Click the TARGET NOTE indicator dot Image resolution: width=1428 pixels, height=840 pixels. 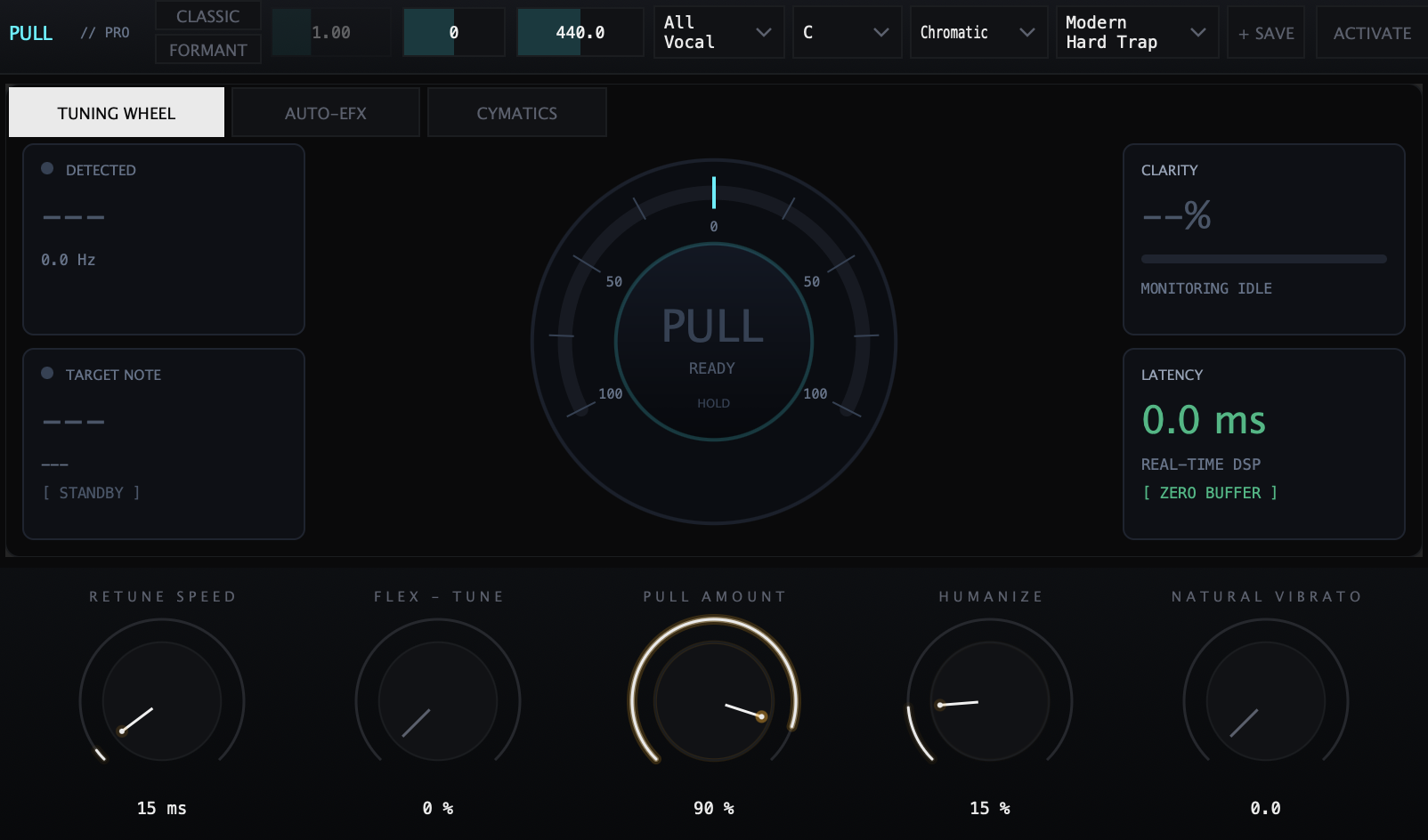[x=47, y=373]
